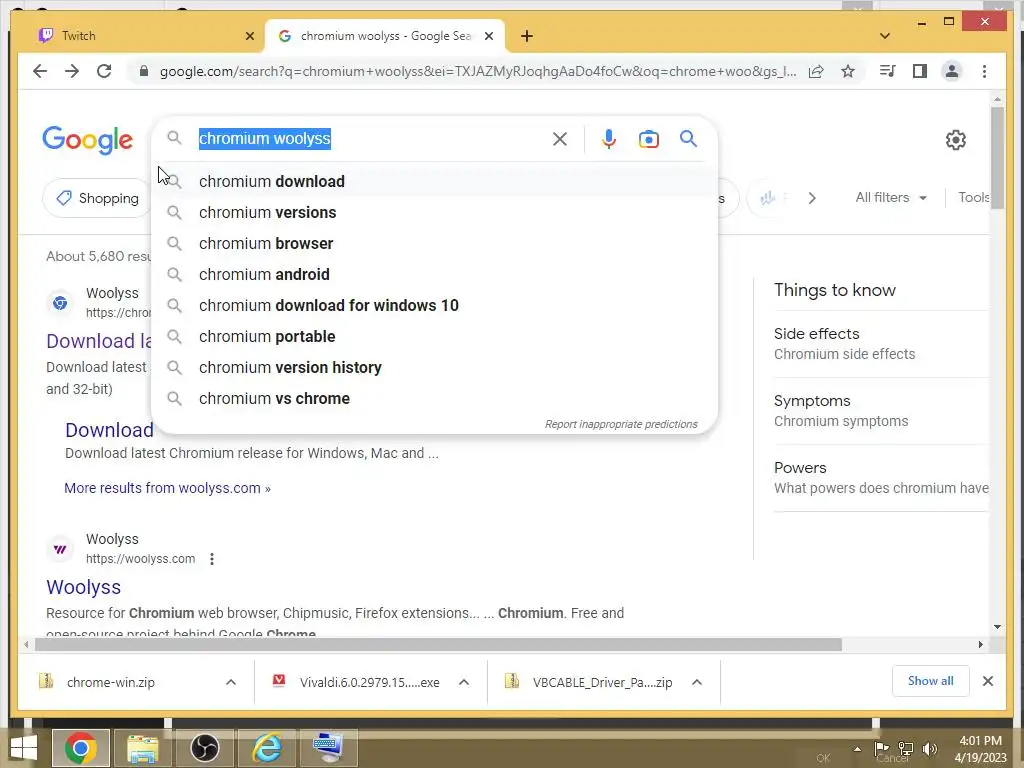
Task: Click the address bar URL
Action: [477, 71]
